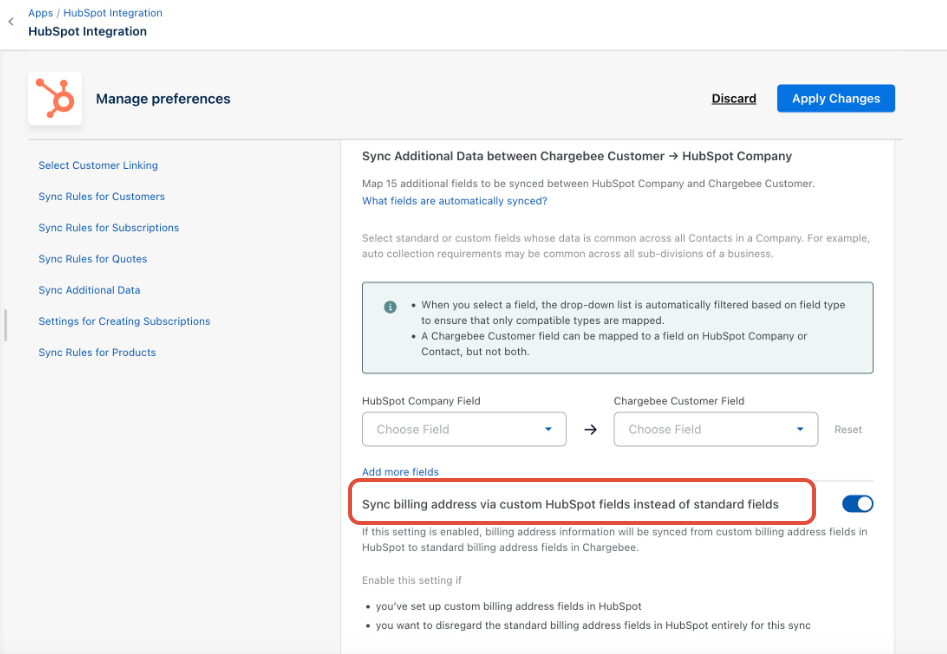947x654 pixels.
Task: Navigate to Sync Rules for Quotes
Action: pyautogui.click(x=92, y=259)
